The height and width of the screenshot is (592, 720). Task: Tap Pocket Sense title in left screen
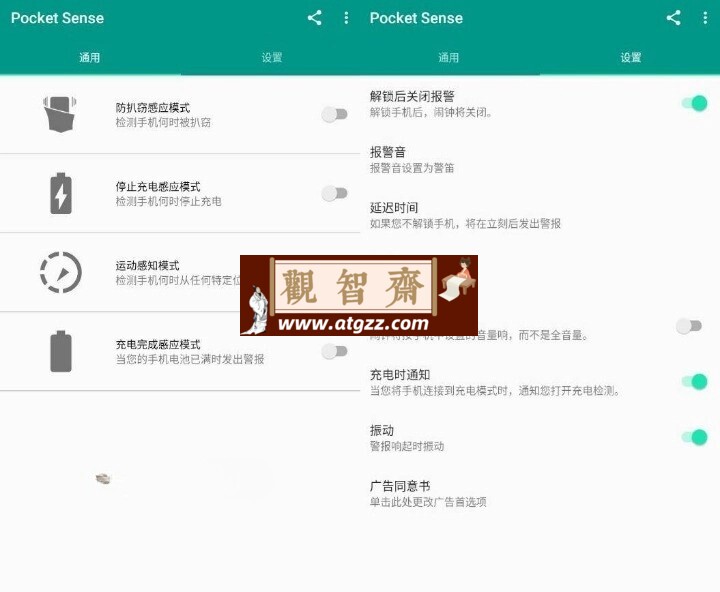coord(57,18)
